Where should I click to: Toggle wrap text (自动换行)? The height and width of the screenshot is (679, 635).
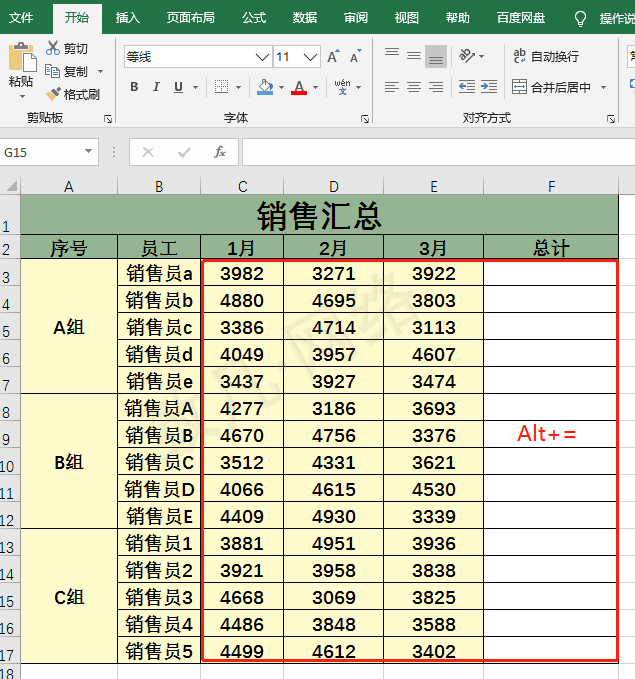(546, 56)
